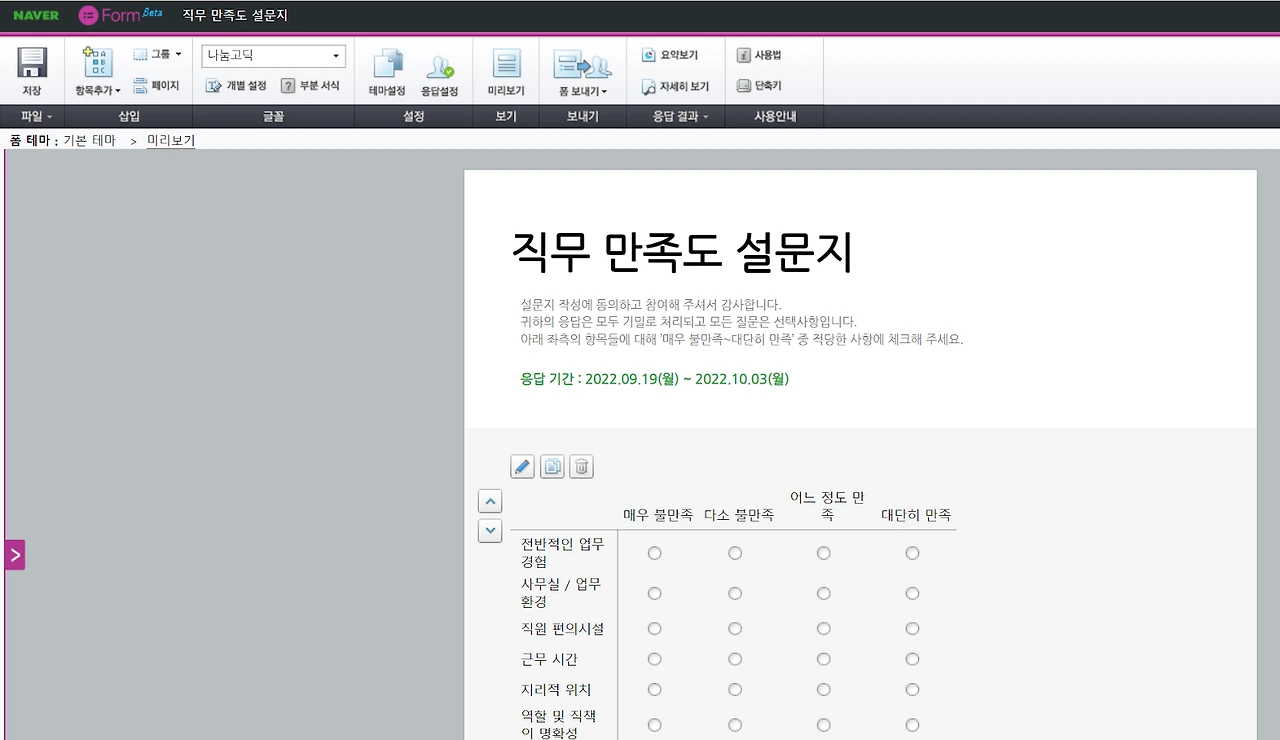This screenshot has width=1280, height=740.
Task: Click the duplicate question icon
Action: pos(552,466)
